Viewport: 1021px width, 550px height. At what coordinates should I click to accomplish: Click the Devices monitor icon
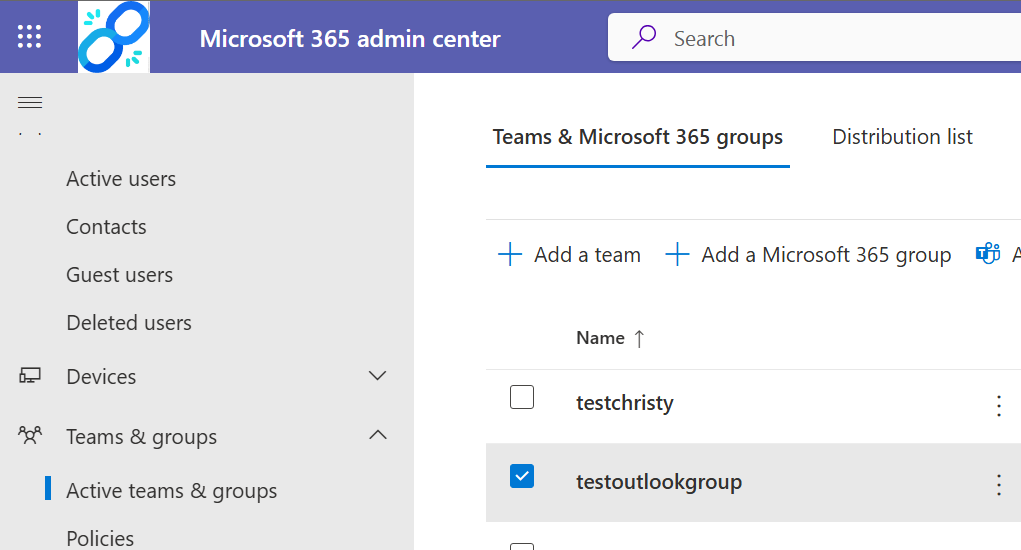pyautogui.click(x=30, y=376)
